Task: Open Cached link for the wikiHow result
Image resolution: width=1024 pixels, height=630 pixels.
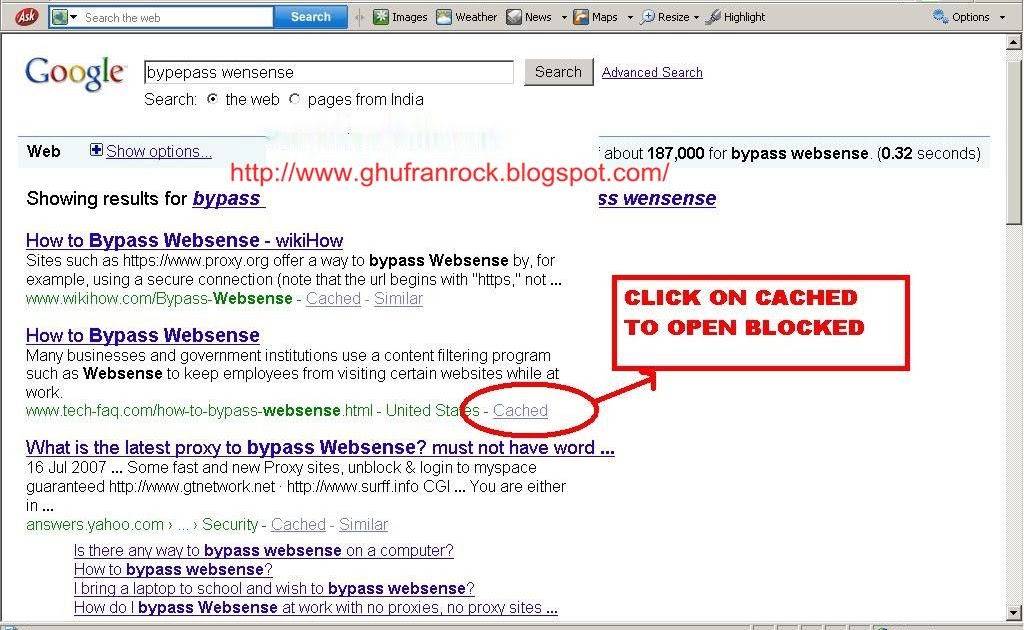Action: pyautogui.click(x=333, y=298)
